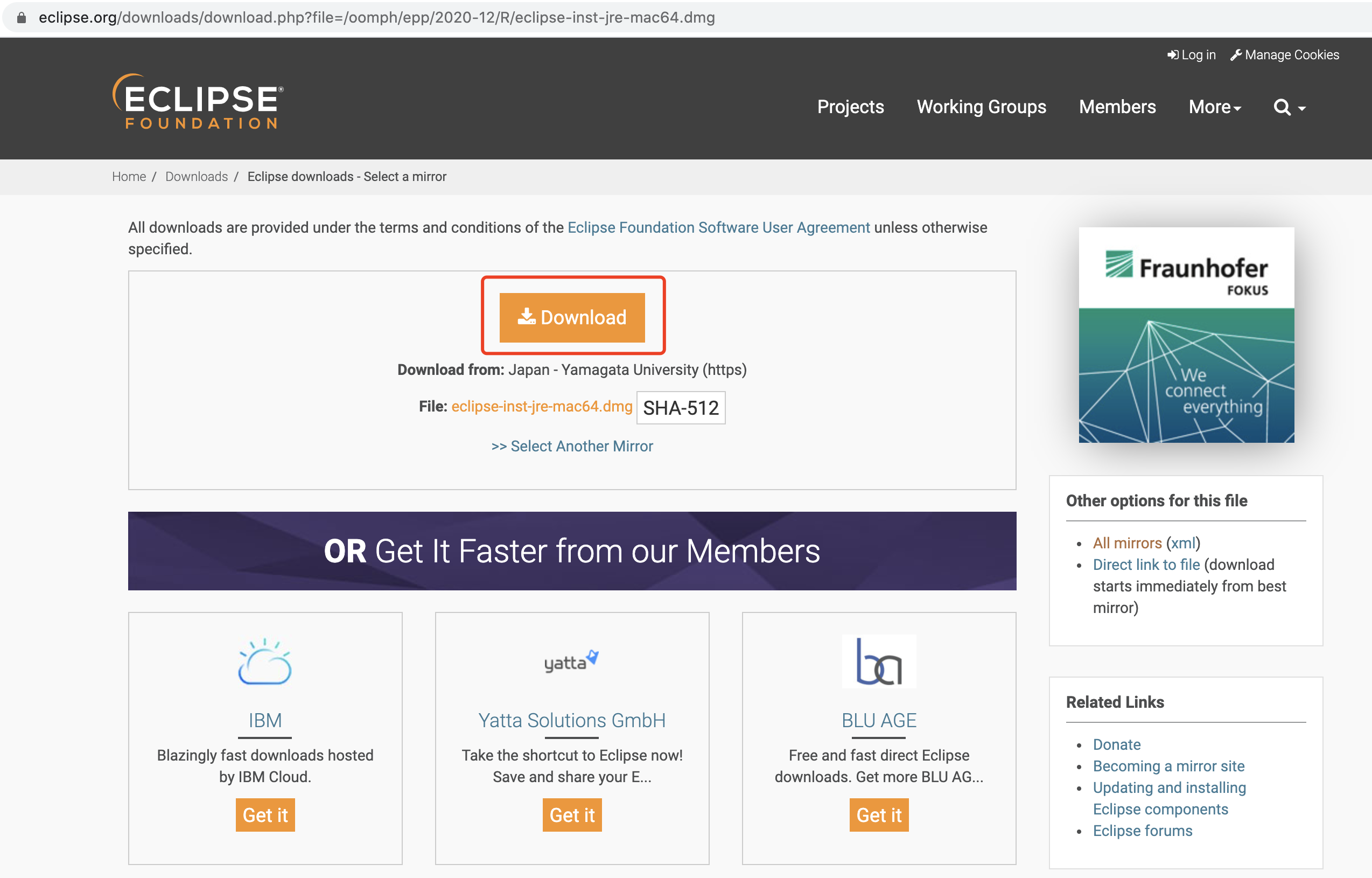This screenshot has width=1372, height=878.
Task: Click Get it under IBM
Action: 265,815
